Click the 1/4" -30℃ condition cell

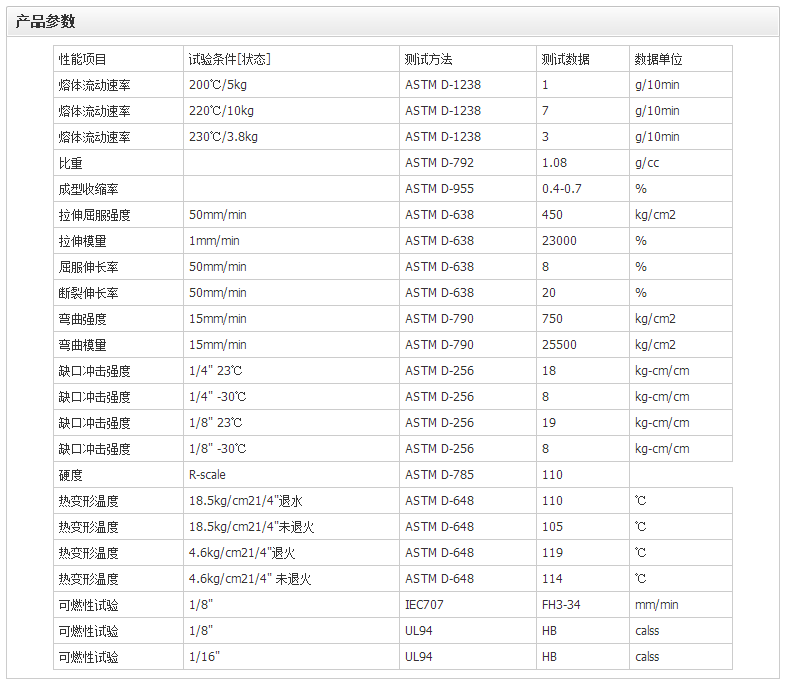click(291, 397)
